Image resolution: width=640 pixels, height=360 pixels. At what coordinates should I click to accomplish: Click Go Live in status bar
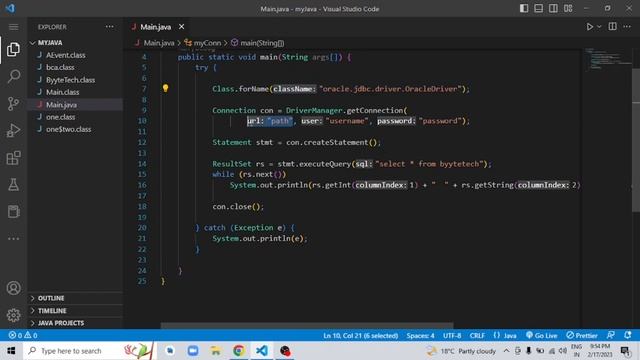(542, 336)
